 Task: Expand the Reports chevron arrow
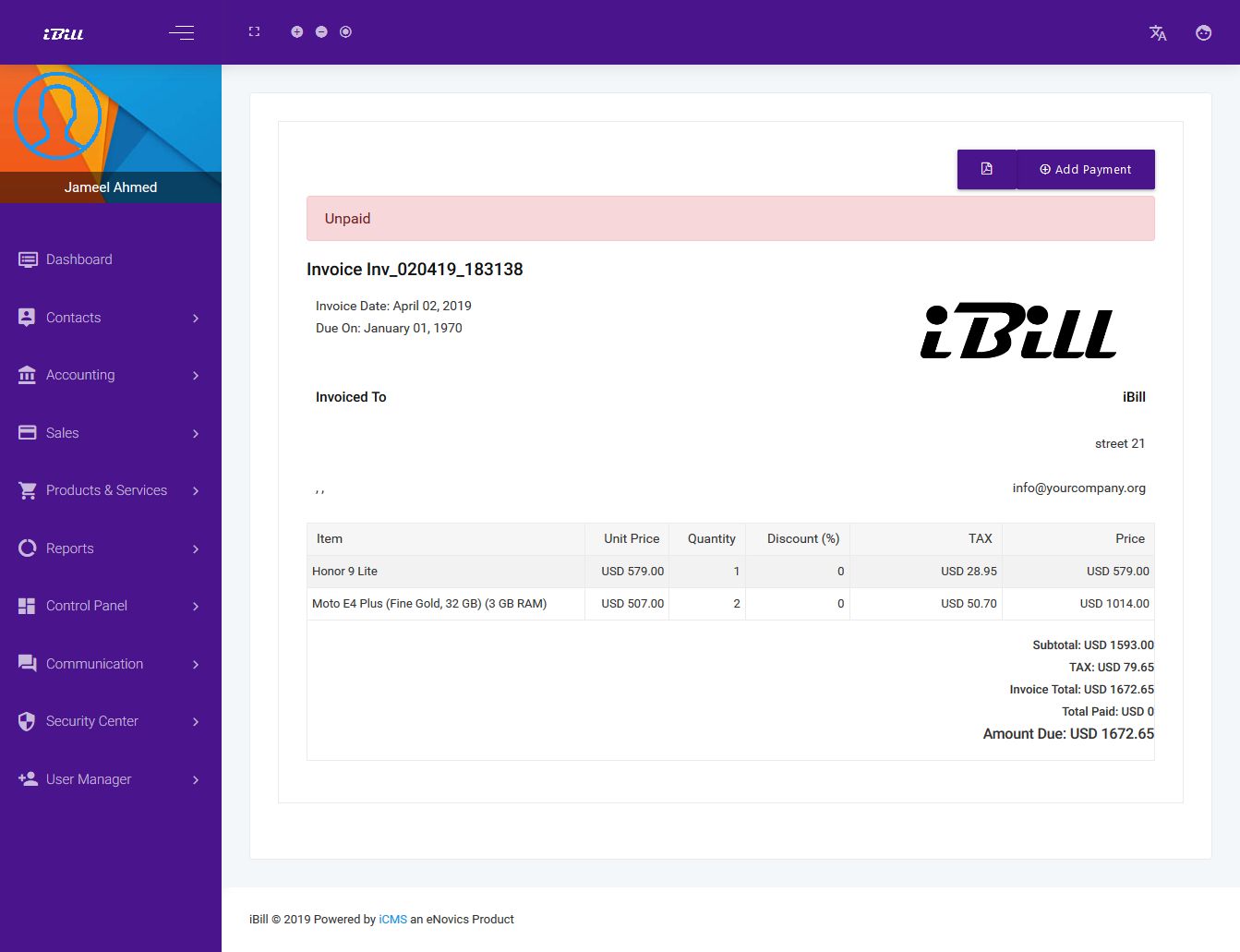click(x=196, y=549)
